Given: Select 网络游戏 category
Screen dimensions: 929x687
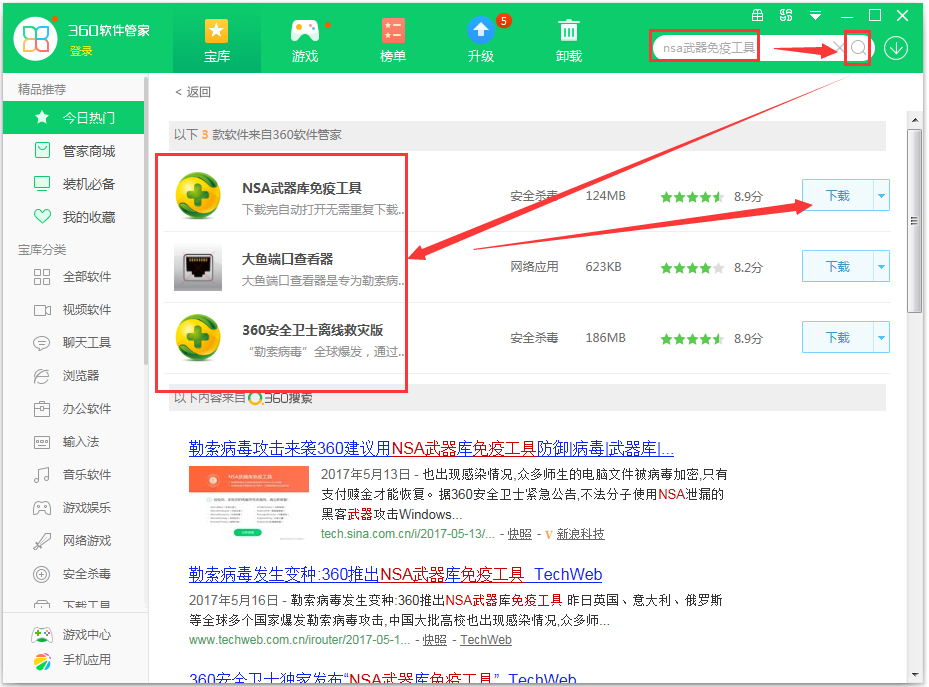Looking at the screenshot, I should (73, 541).
